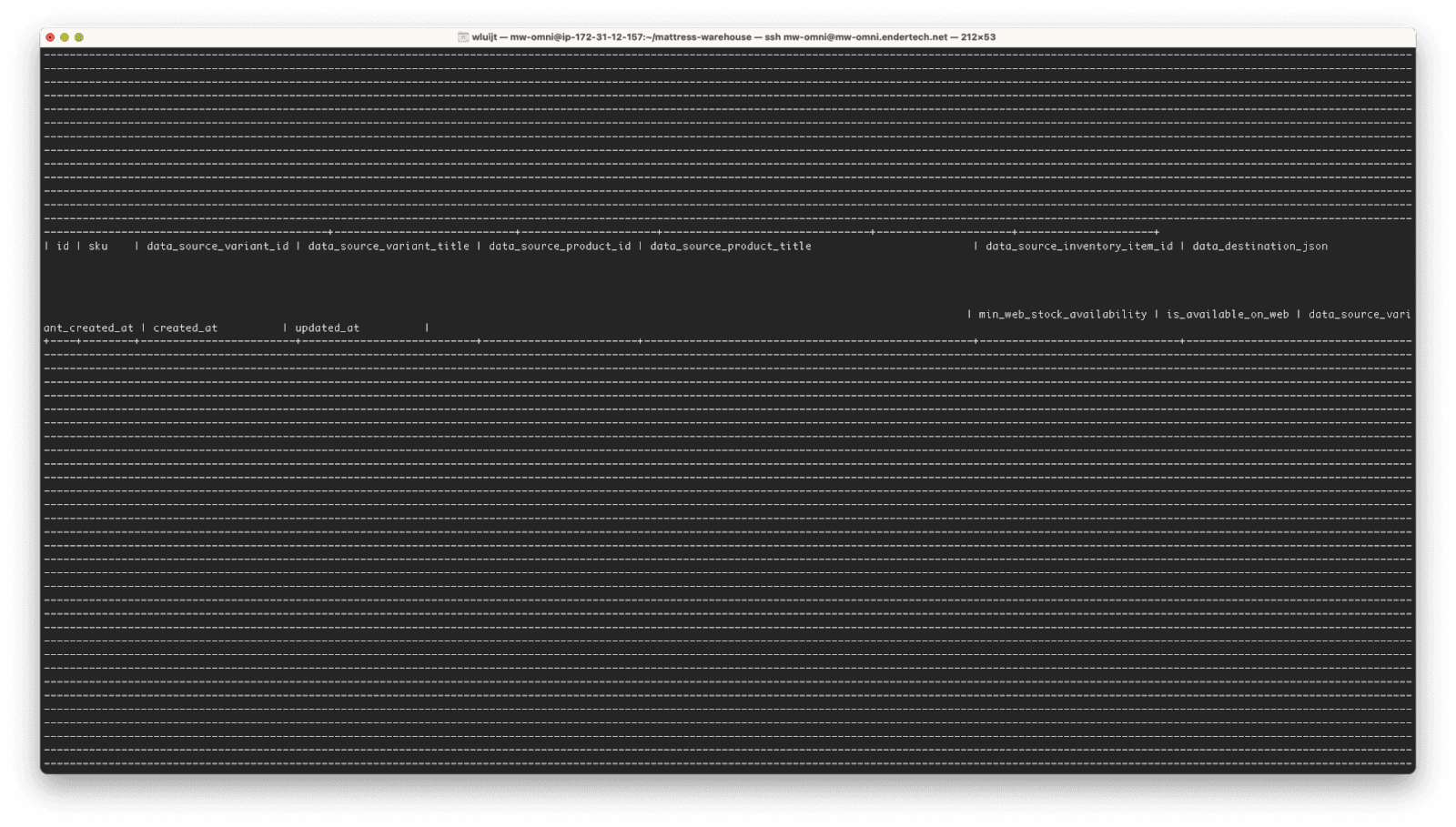Click the "sku" column header
This screenshot has height=827, width=1456.
point(98,246)
